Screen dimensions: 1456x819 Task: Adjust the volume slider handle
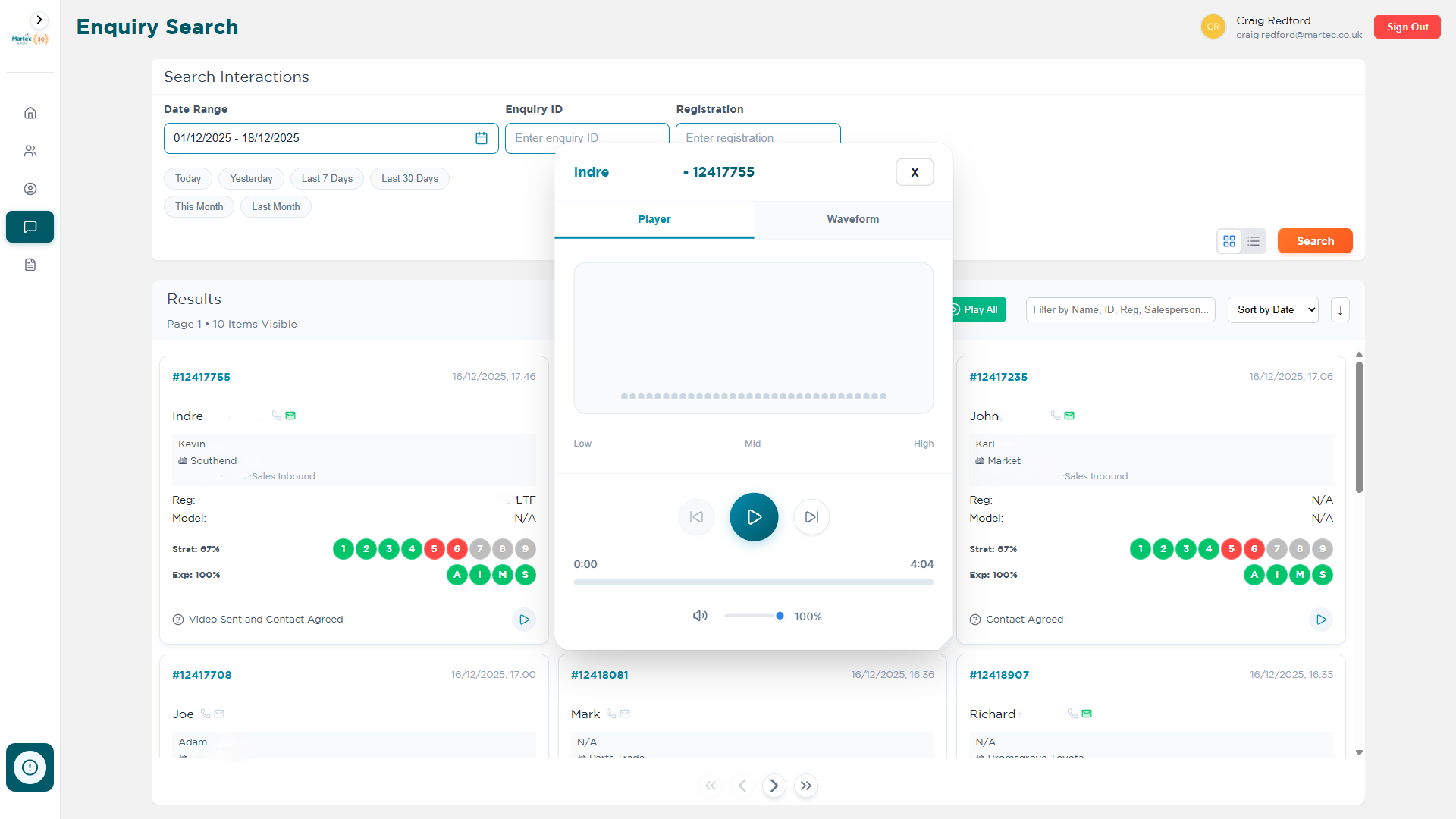click(780, 616)
